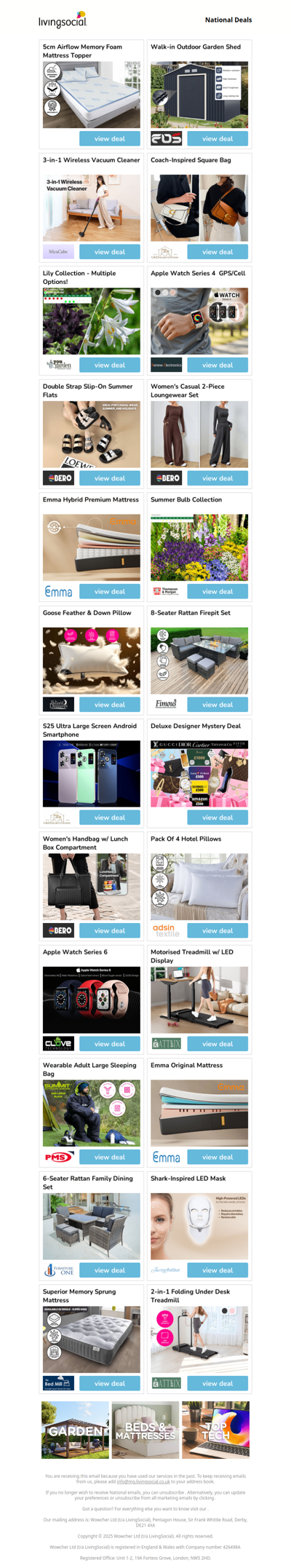Screen dimensions: 291x1568
Task: View deal for 5cm Airflow Memory Foam Topper
Action: click(x=110, y=138)
